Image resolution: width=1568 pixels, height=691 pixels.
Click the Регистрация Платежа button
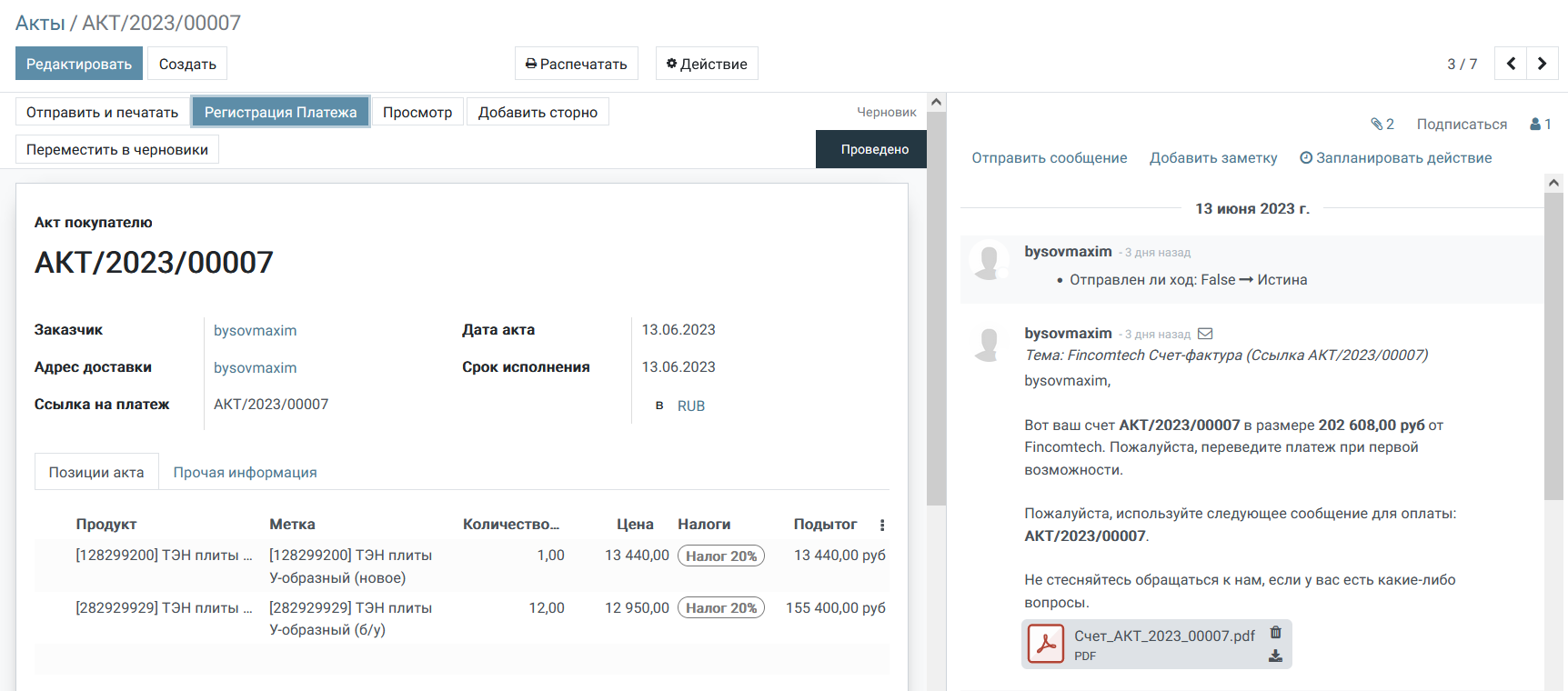[280, 112]
